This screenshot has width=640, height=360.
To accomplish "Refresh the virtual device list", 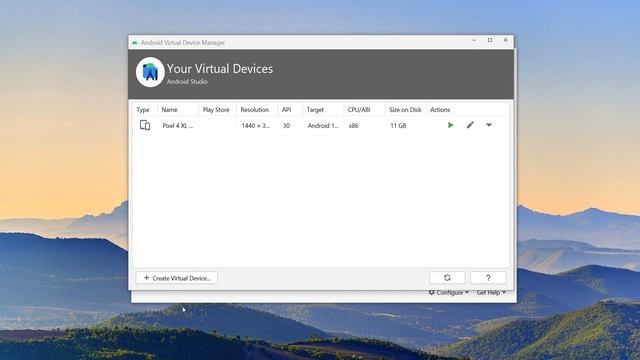I will pos(447,278).
